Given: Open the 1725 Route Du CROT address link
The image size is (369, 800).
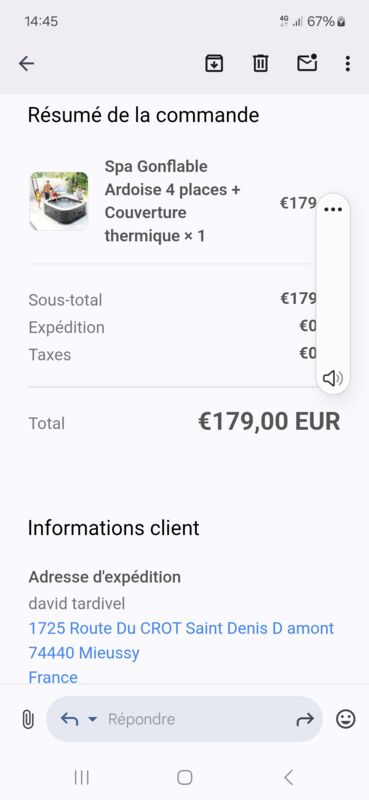Looking at the screenshot, I should [x=181, y=628].
